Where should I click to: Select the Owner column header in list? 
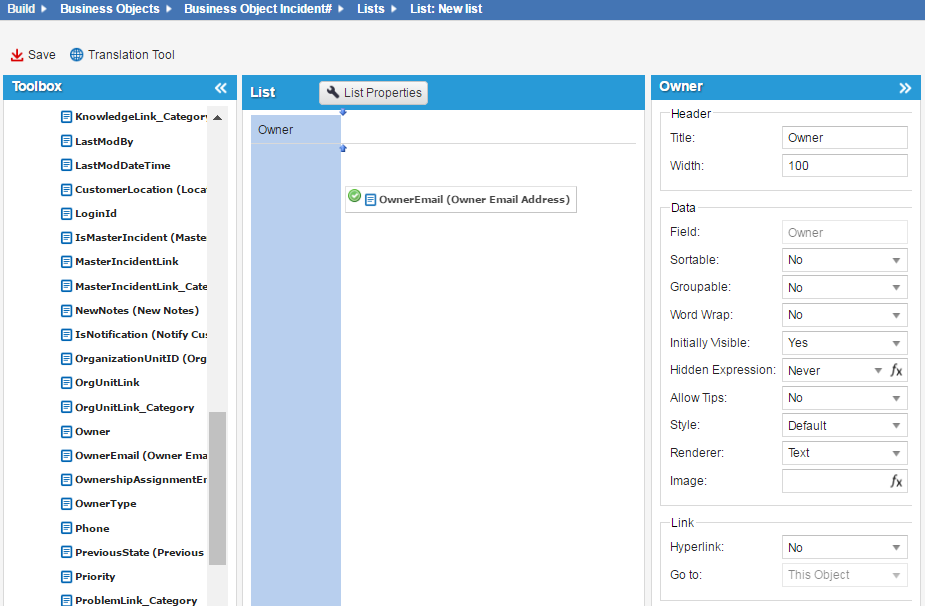[295, 130]
